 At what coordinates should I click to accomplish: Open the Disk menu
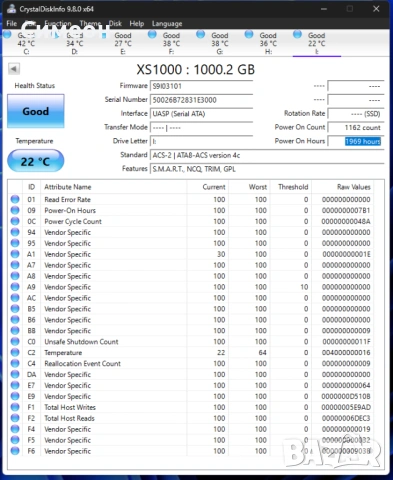pos(115,24)
